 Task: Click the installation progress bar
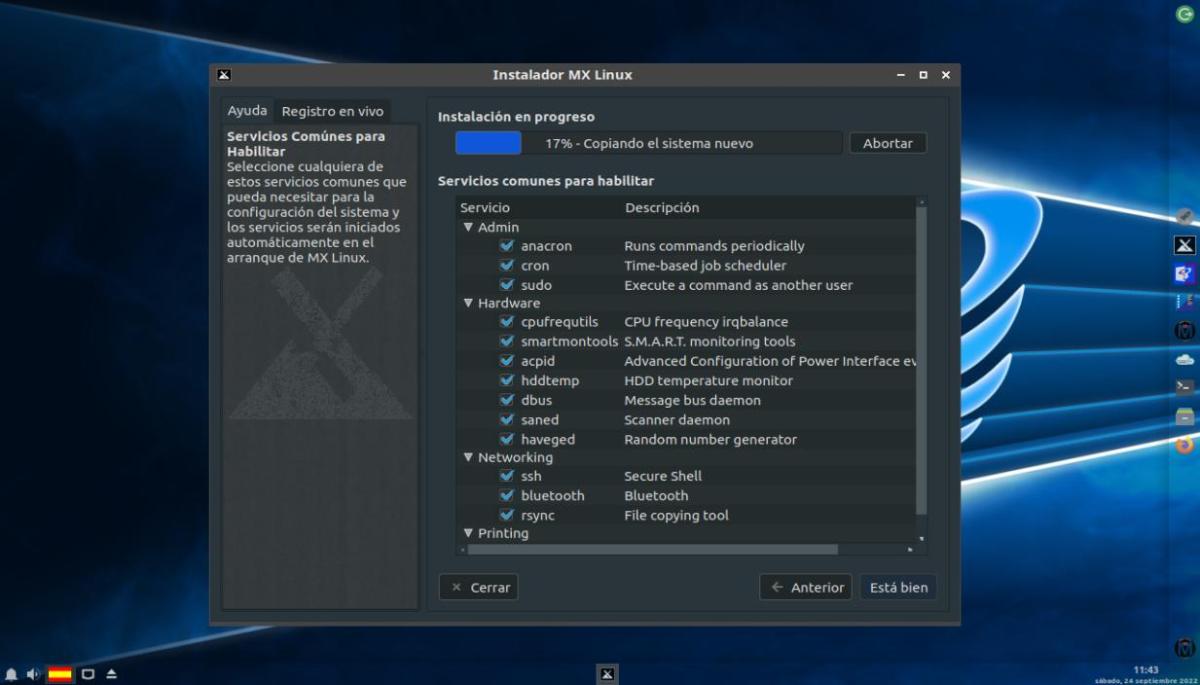(x=648, y=143)
